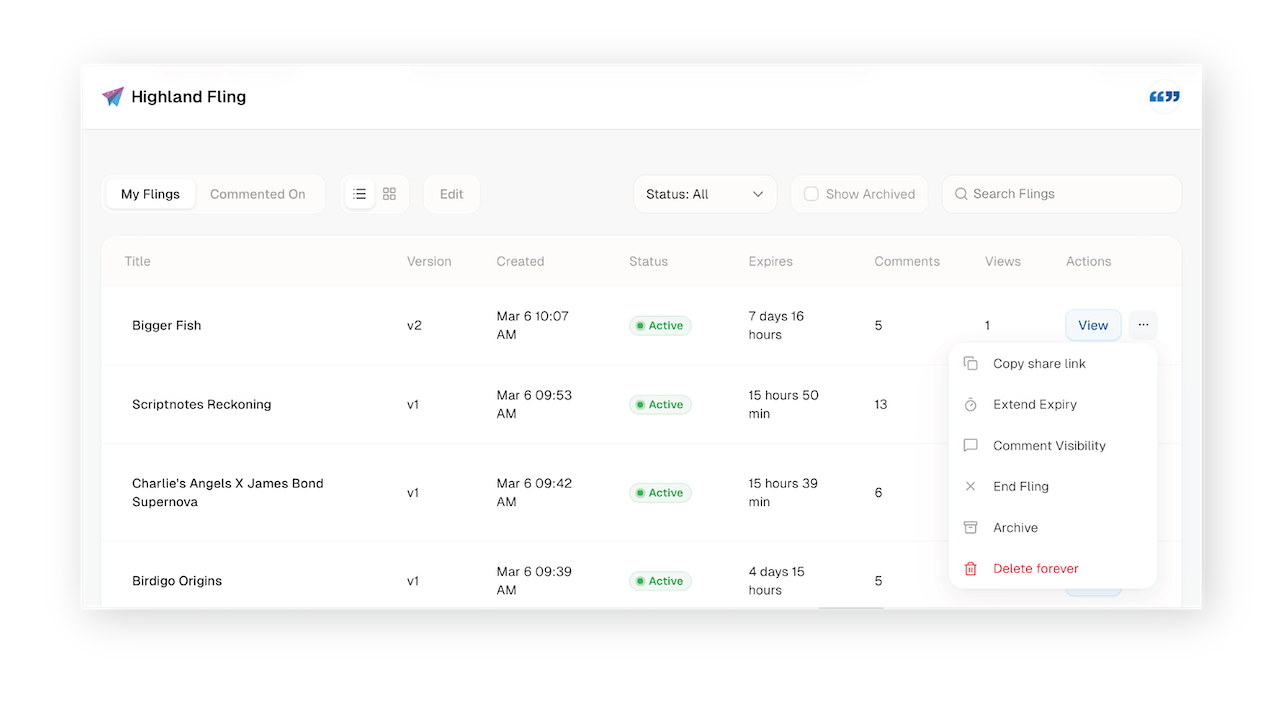Click the View button for Bigger Fish

[x=1093, y=325]
